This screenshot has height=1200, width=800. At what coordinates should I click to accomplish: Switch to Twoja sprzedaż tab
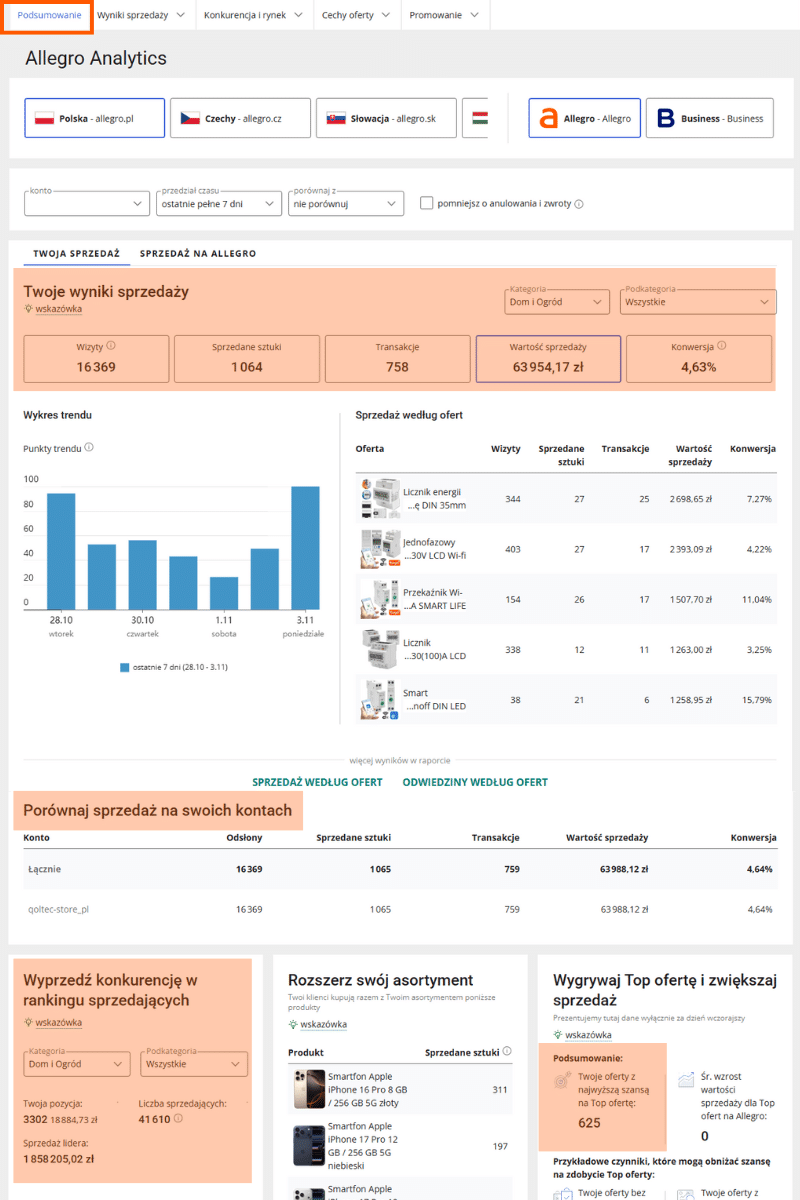[76, 254]
